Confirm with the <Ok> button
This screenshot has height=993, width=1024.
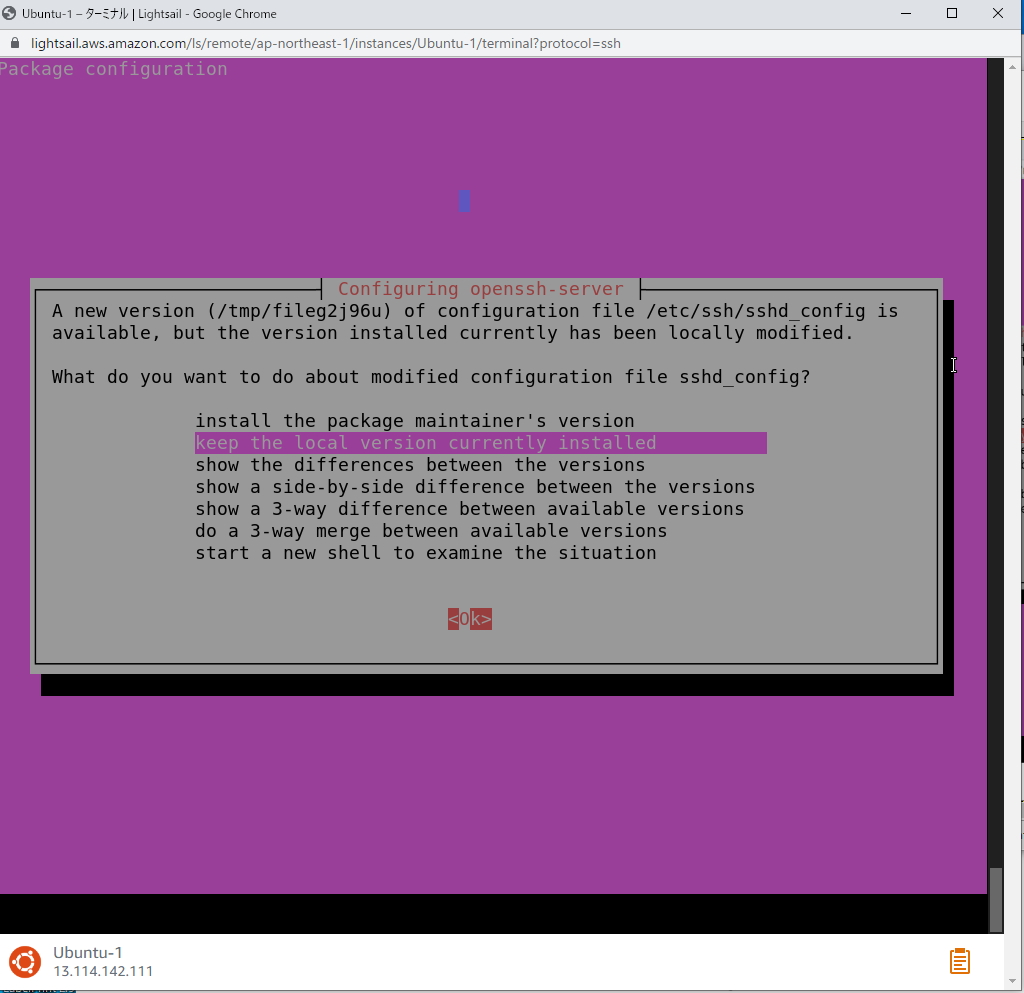point(470,619)
